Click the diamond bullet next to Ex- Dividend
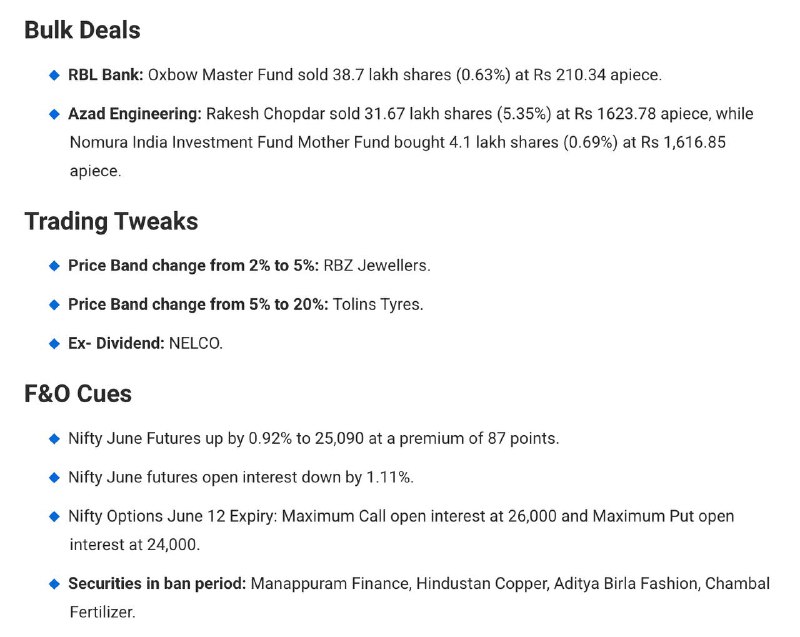The image size is (800, 637). pos(54,344)
